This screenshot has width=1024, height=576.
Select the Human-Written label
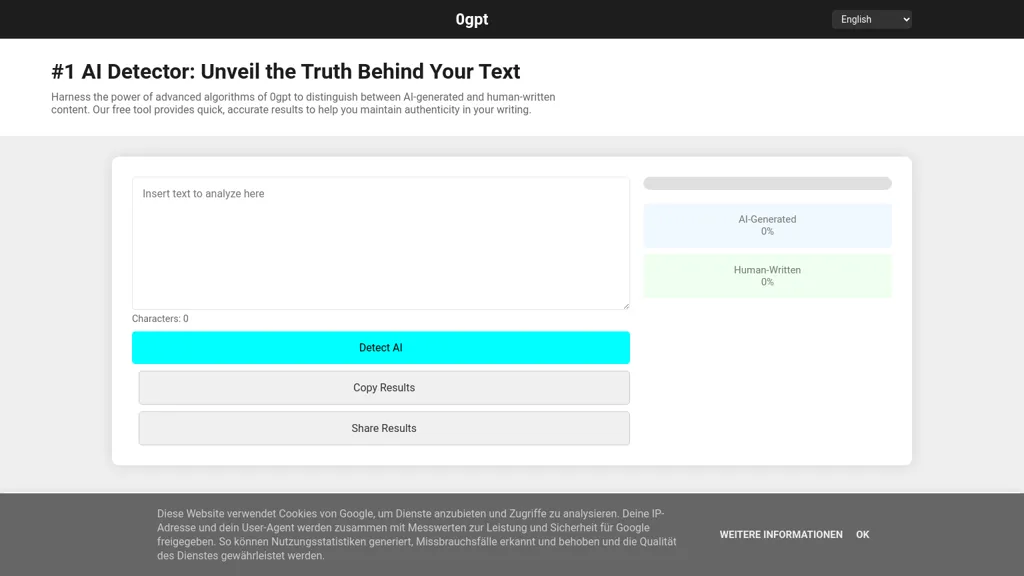(x=767, y=270)
